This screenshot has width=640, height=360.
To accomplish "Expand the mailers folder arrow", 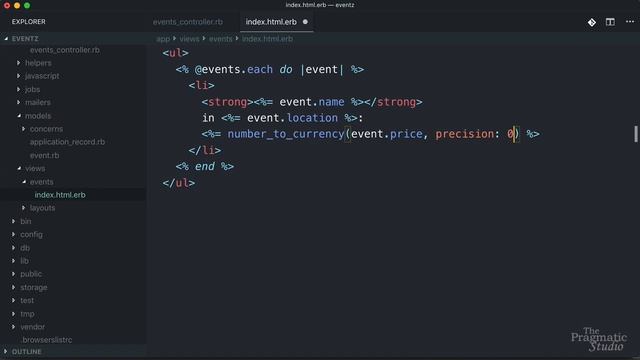I will tap(18, 102).
